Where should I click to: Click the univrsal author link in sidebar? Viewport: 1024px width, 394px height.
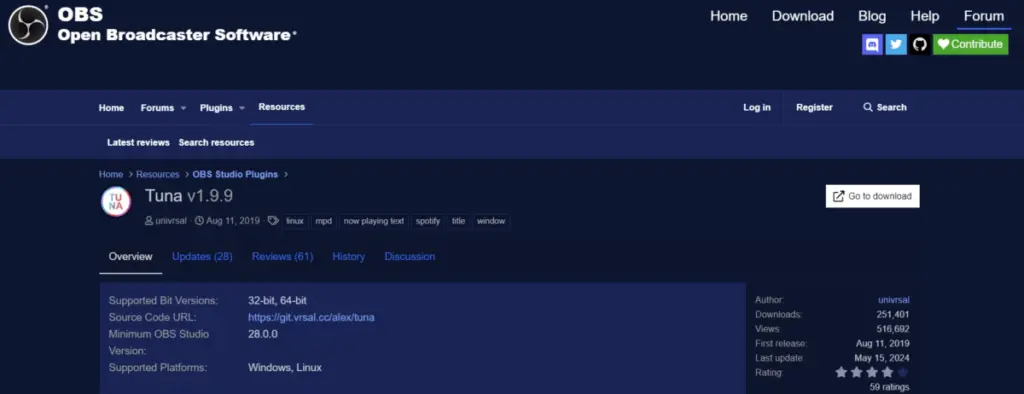click(x=894, y=300)
